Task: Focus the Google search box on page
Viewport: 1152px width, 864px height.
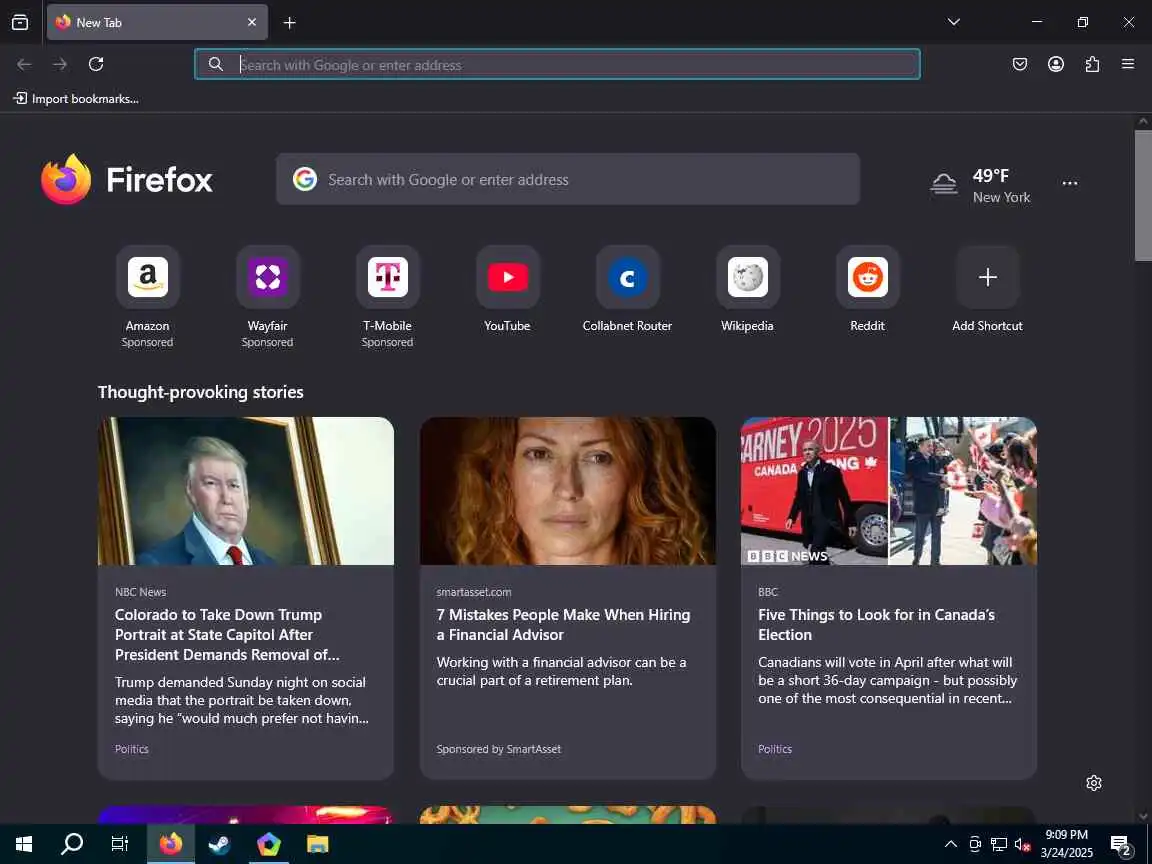Action: tap(568, 179)
